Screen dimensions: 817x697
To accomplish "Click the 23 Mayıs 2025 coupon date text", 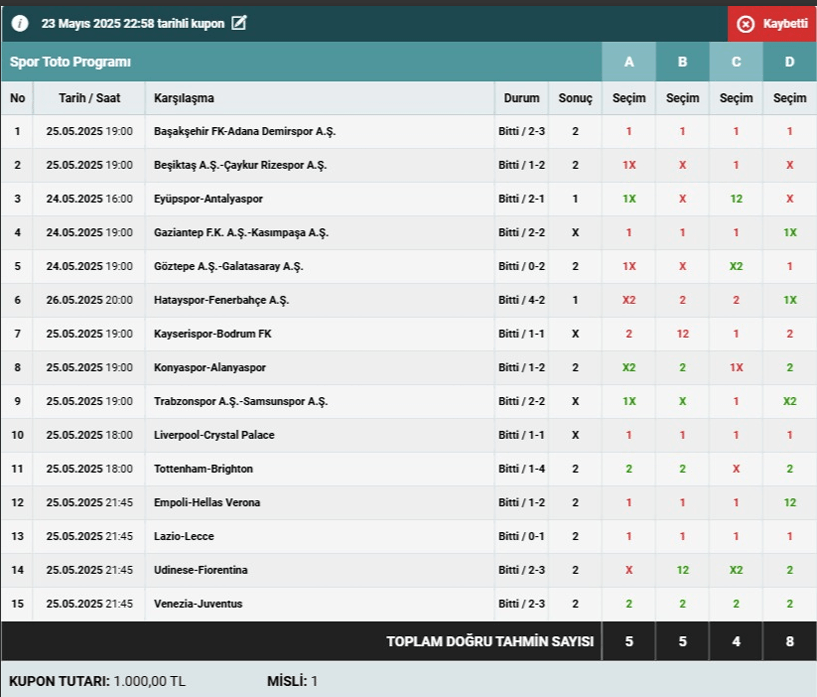I will click(133, 23).
